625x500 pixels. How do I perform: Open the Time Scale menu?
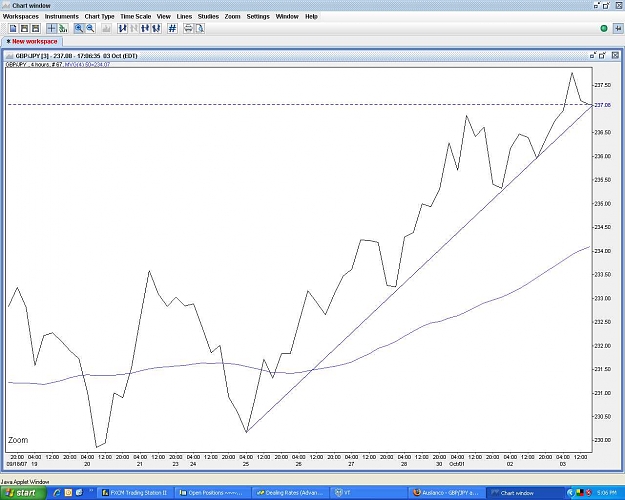[136, 16]
